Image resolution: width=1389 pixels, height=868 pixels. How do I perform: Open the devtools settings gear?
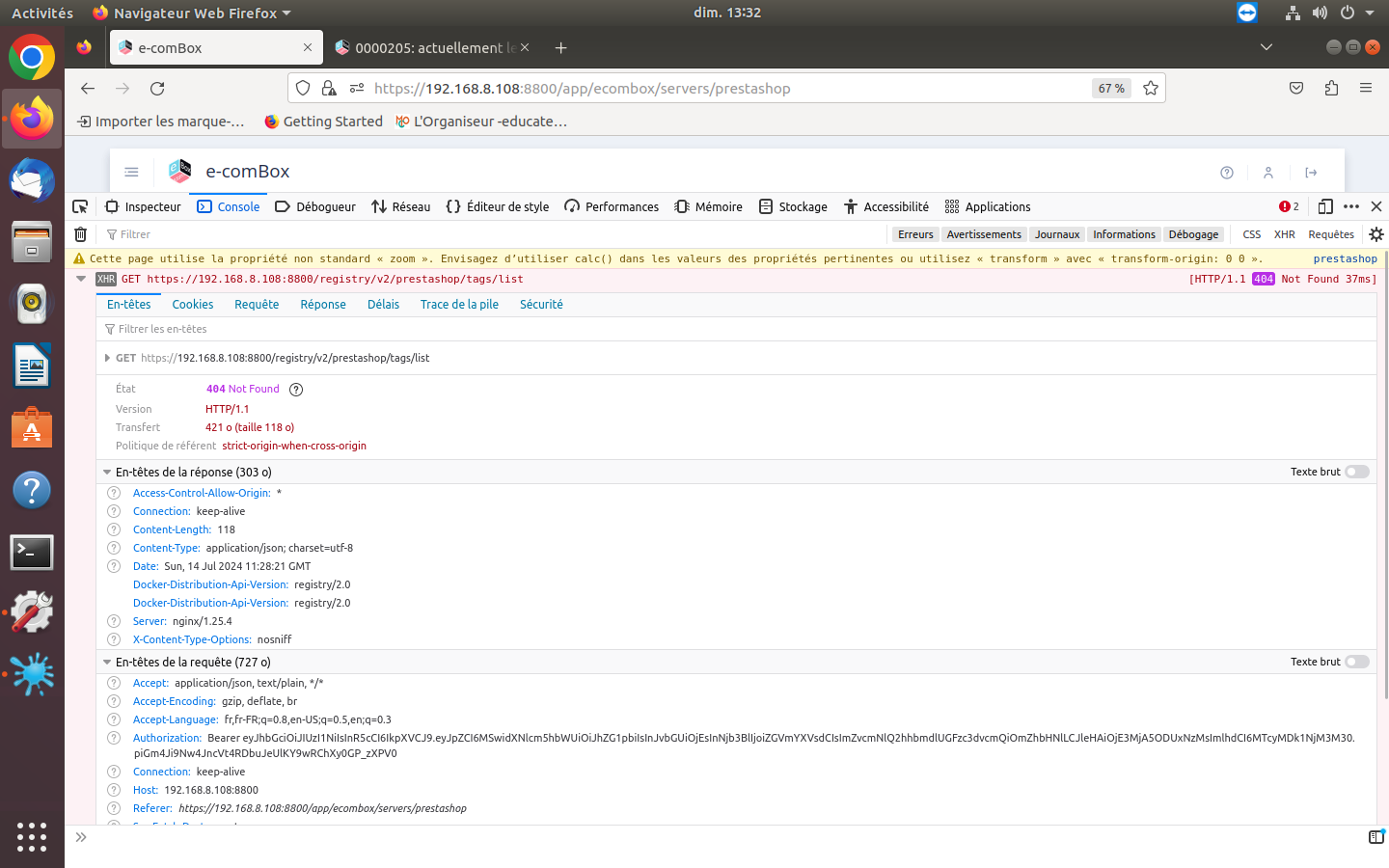click(x=1376, y=234)
